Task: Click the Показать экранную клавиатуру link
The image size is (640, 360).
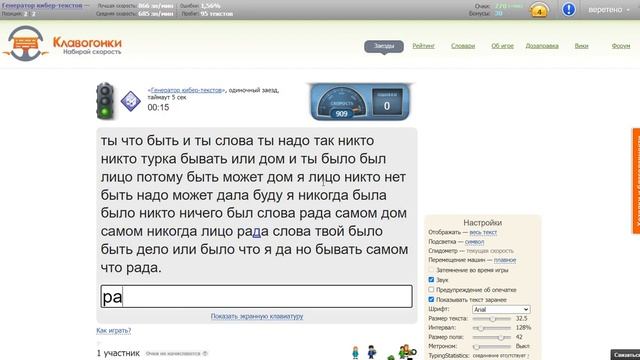Action: click(257, 316)
